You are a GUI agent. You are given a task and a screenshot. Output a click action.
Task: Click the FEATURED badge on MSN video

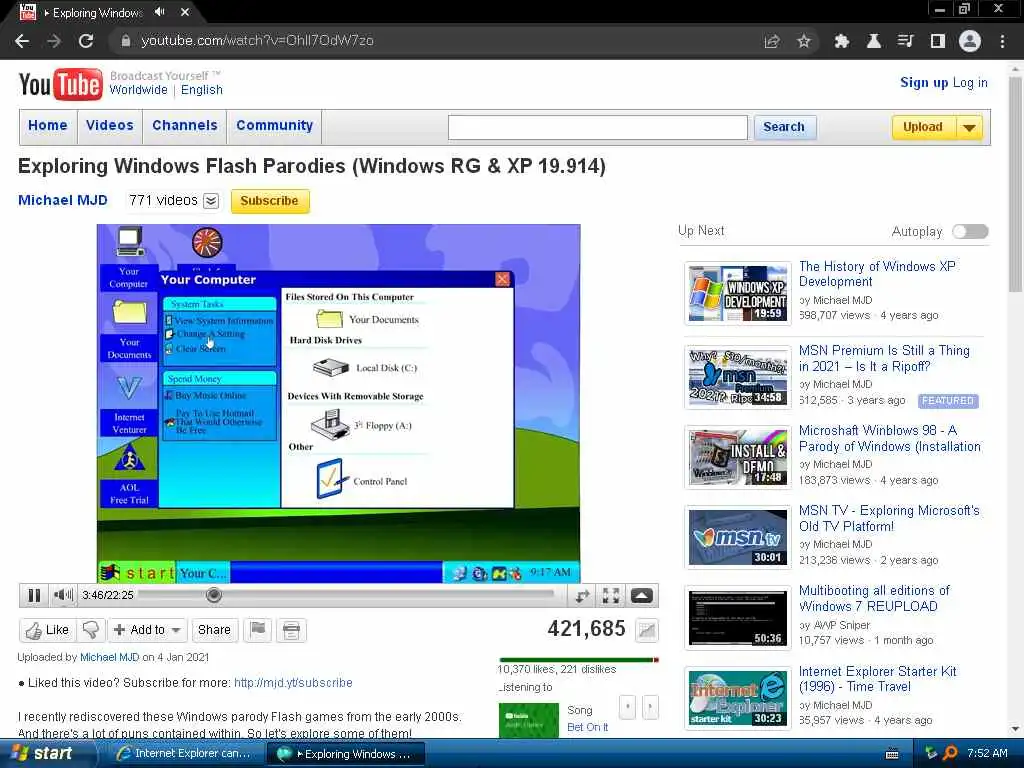click(948, 400)
